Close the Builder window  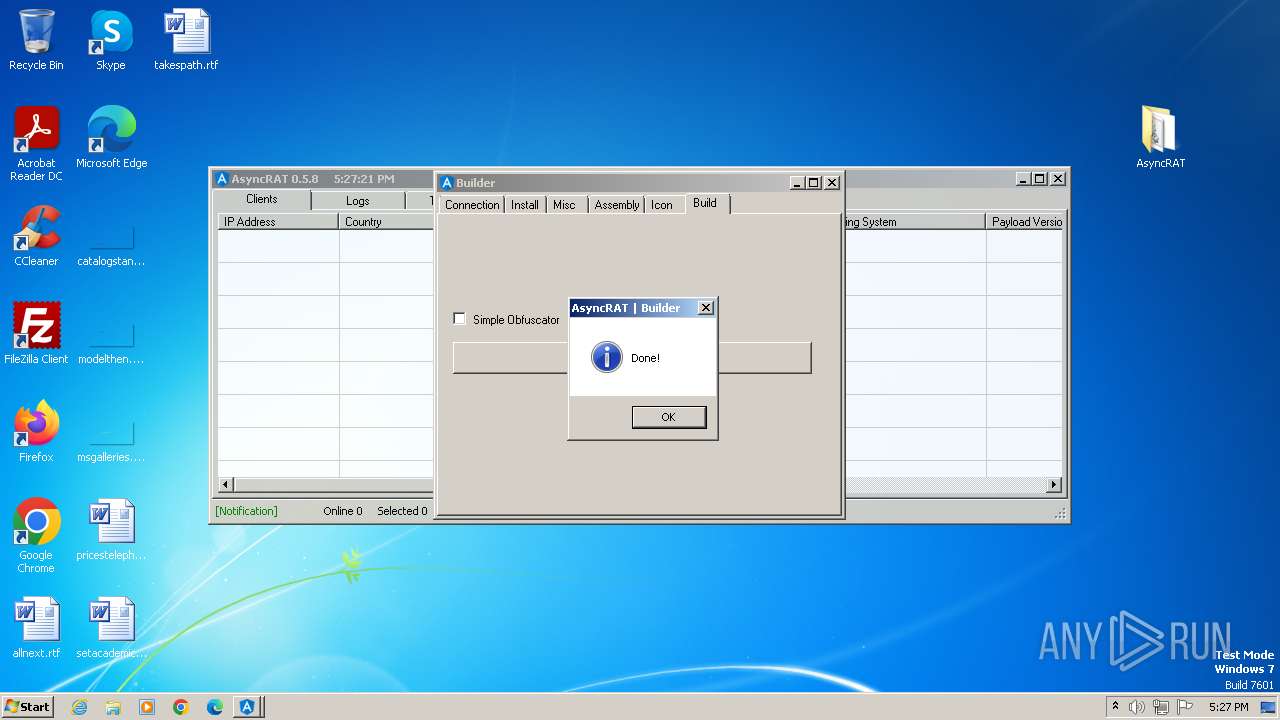click(831, 183)
